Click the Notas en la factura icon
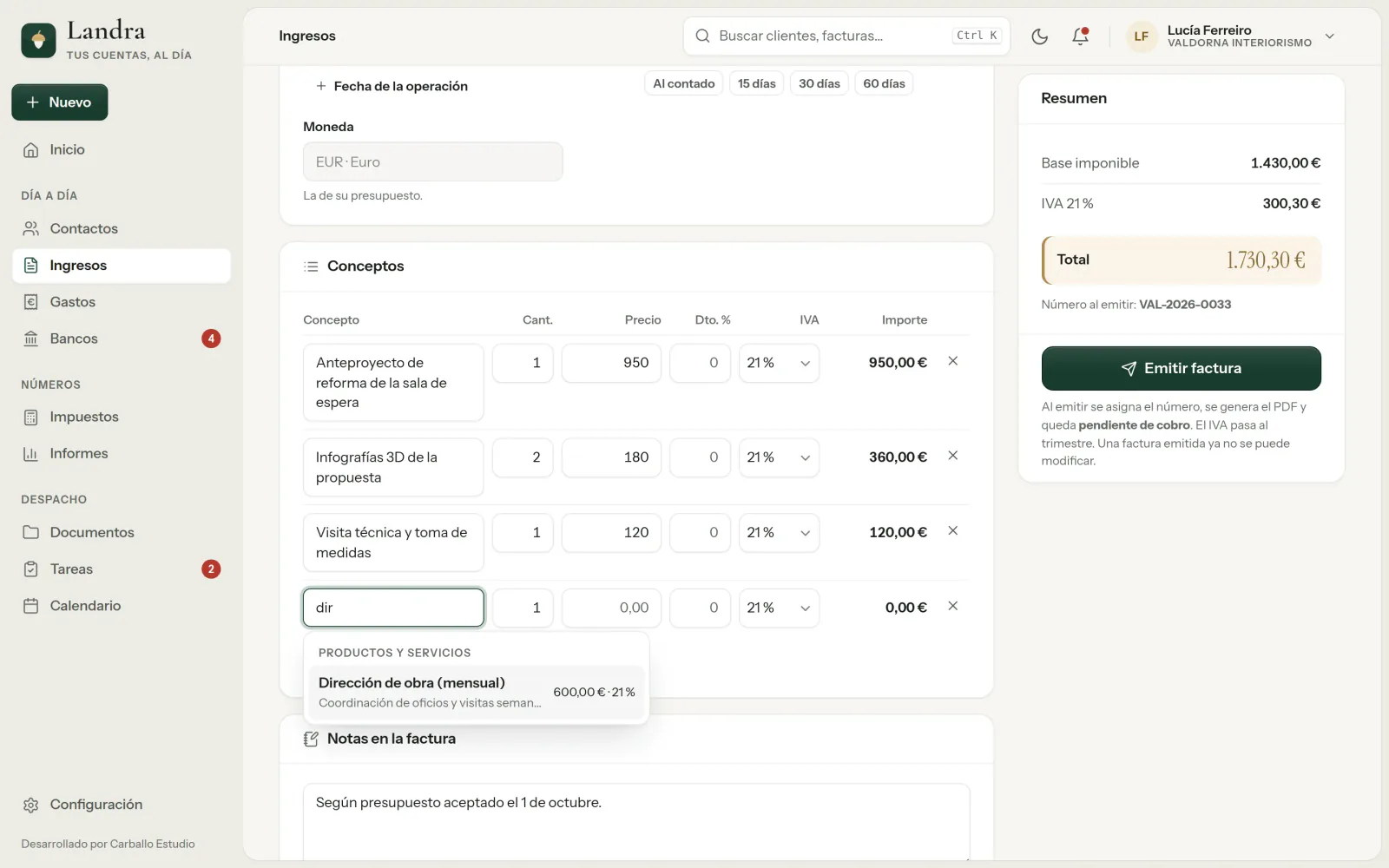1389x868 pixels. pos(311,739)
